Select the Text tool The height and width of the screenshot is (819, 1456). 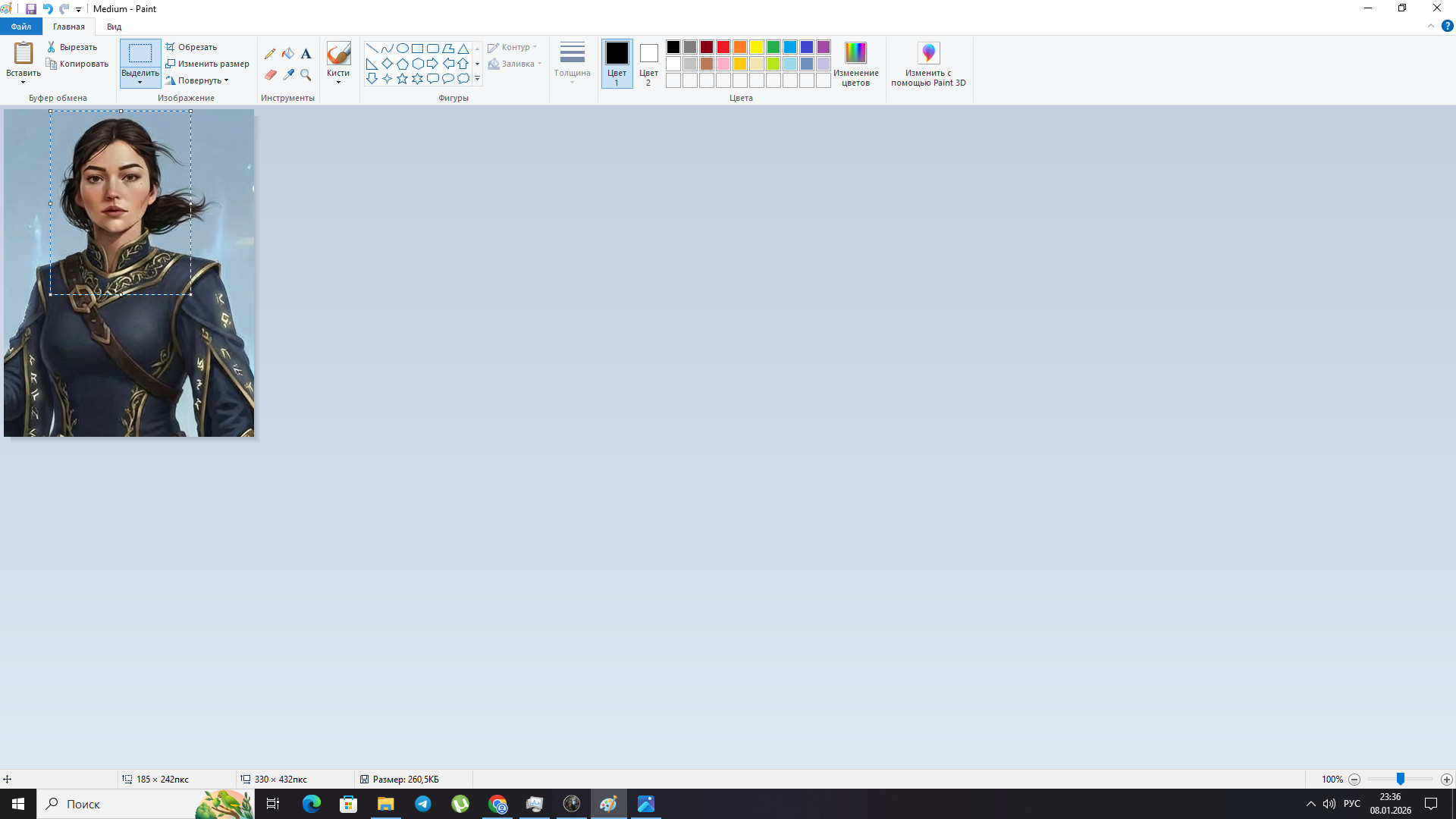click(306, 54)
